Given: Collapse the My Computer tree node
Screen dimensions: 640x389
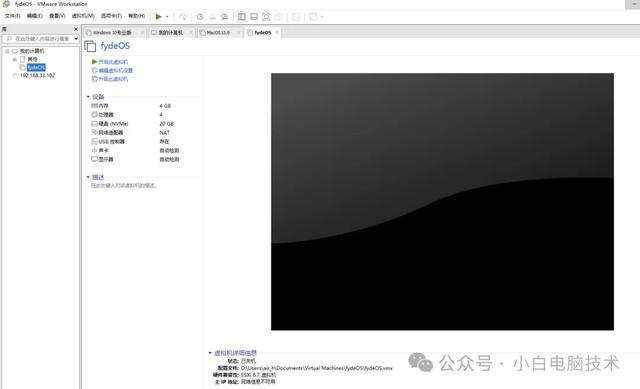Looking at the screenshot, I should (x=7, y=51).
